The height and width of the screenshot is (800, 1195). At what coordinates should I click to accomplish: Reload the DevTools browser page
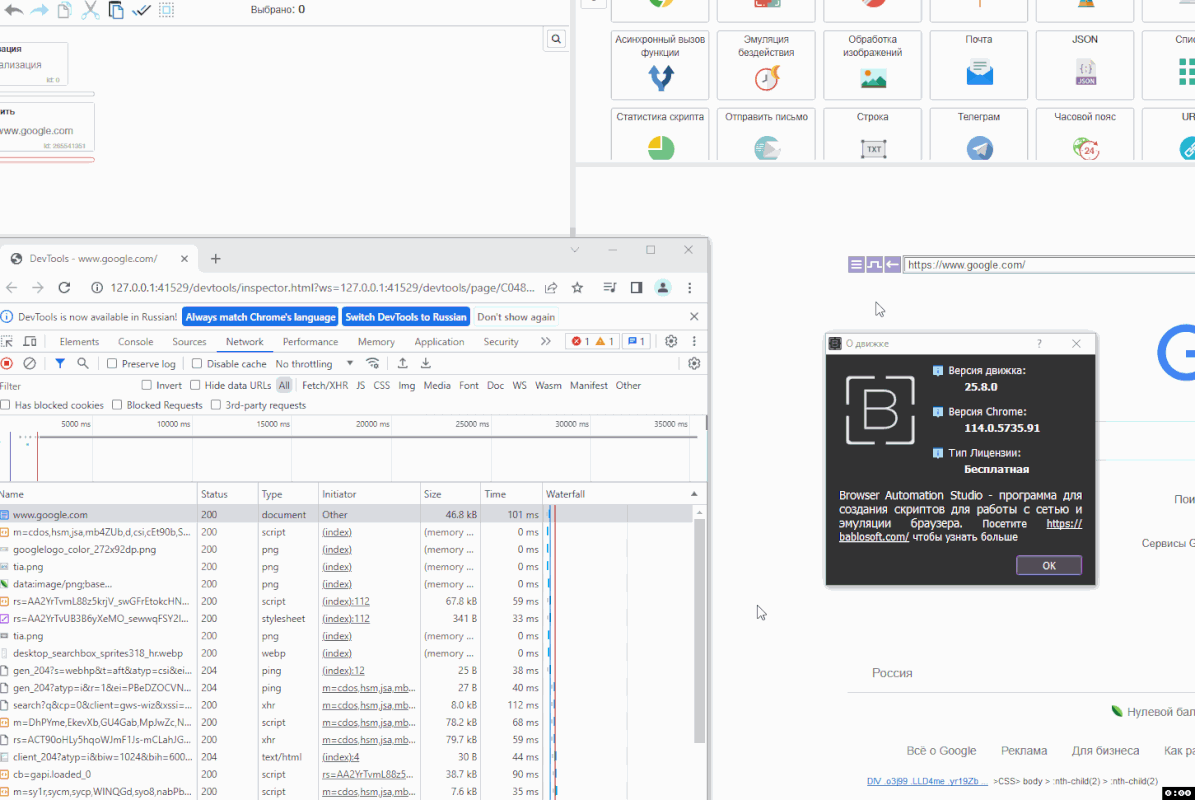click(64, 287)
